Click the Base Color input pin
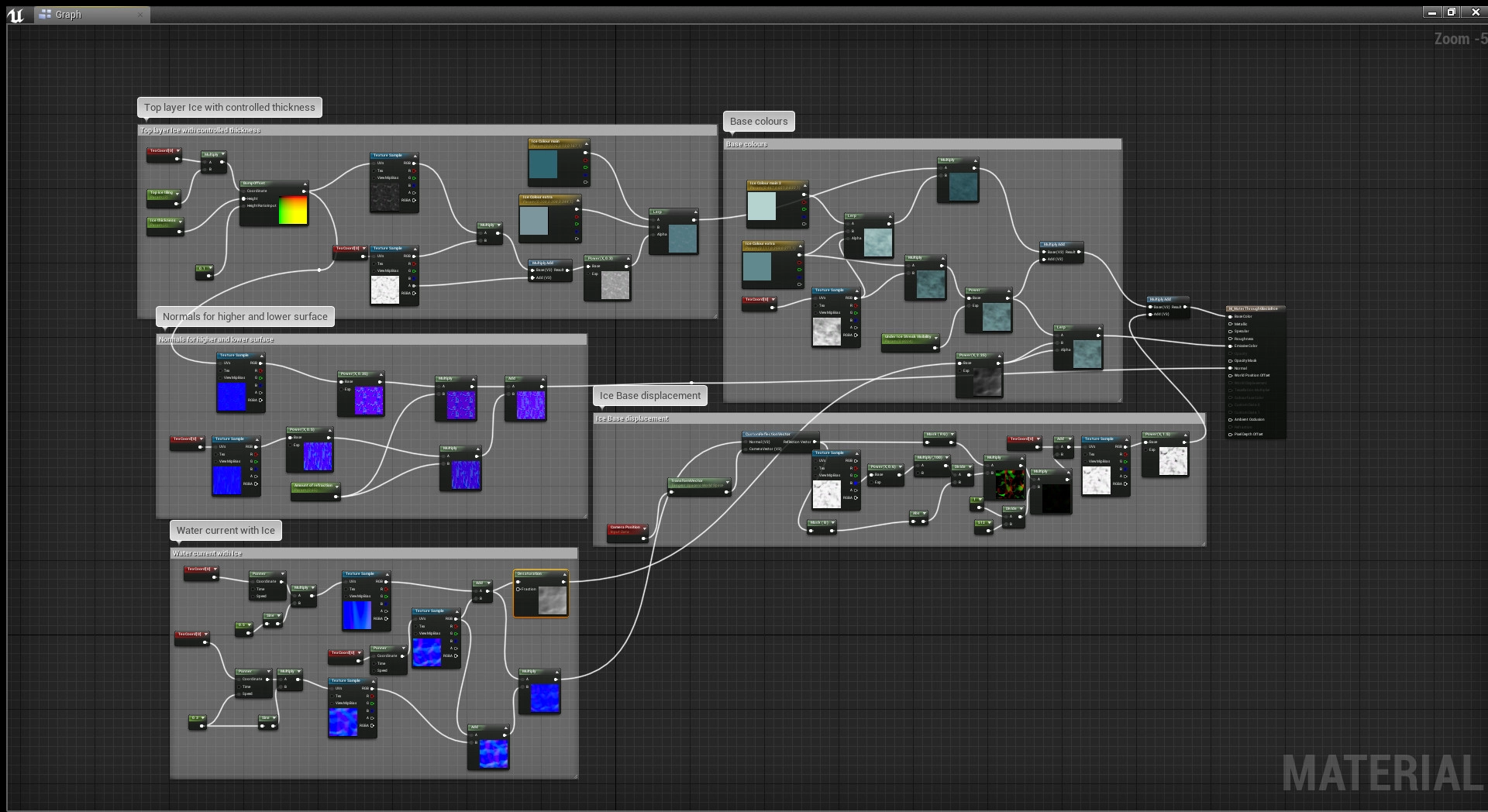This screenshot has width=1488, height=812. pos(1231,316)
